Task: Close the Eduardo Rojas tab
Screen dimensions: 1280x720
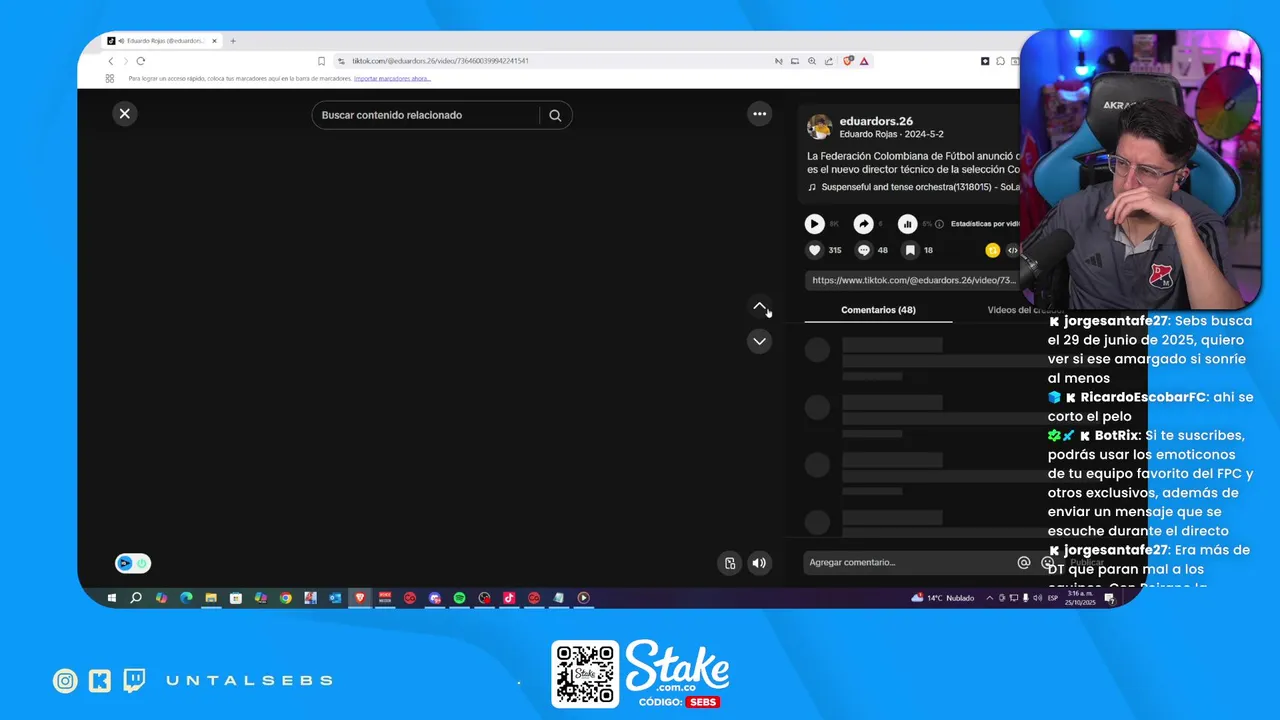Action: (x=214, y=41)
